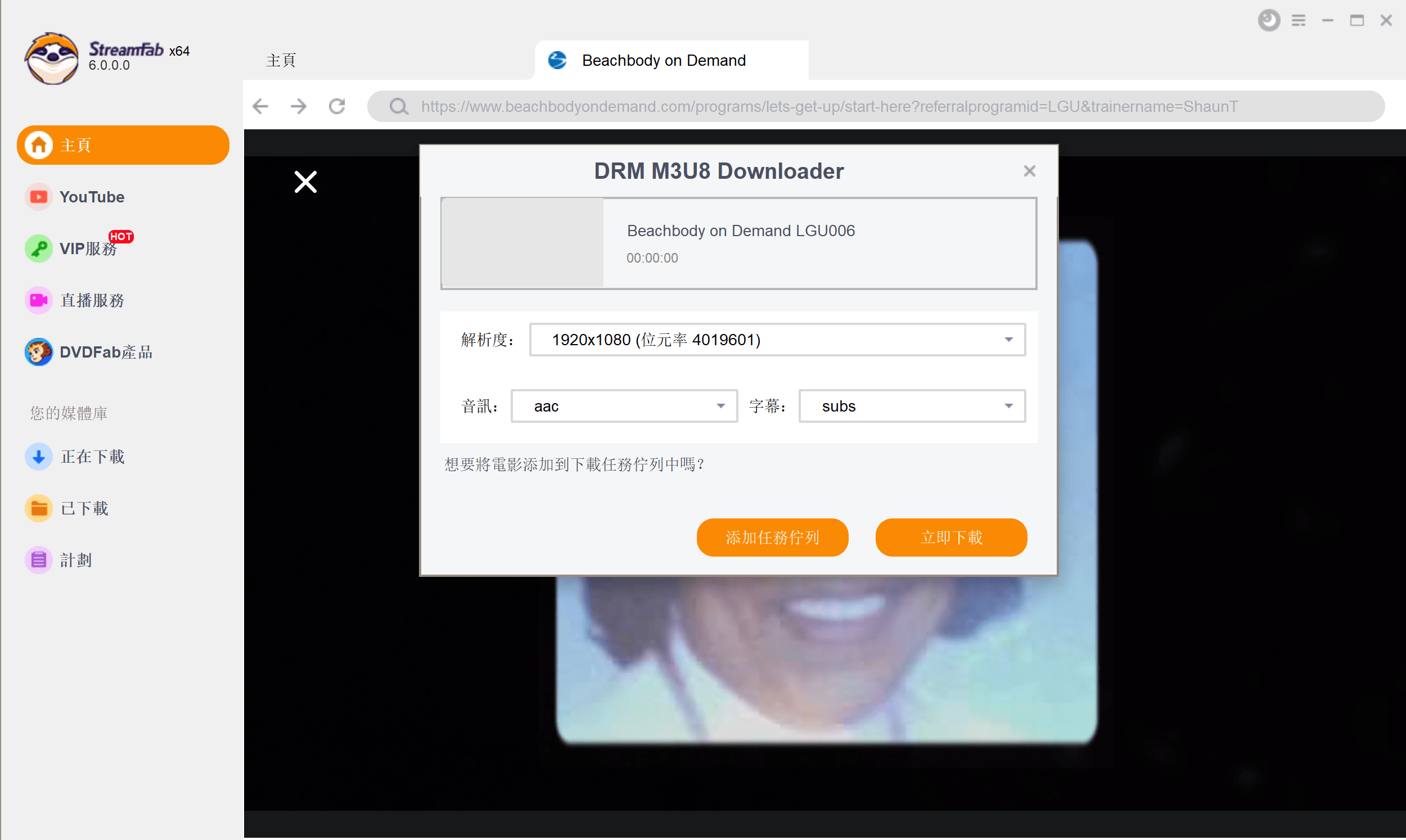Go forward in browser
Image resolution: width=1406 pixels, height=840 pixels.
[298, 106]
